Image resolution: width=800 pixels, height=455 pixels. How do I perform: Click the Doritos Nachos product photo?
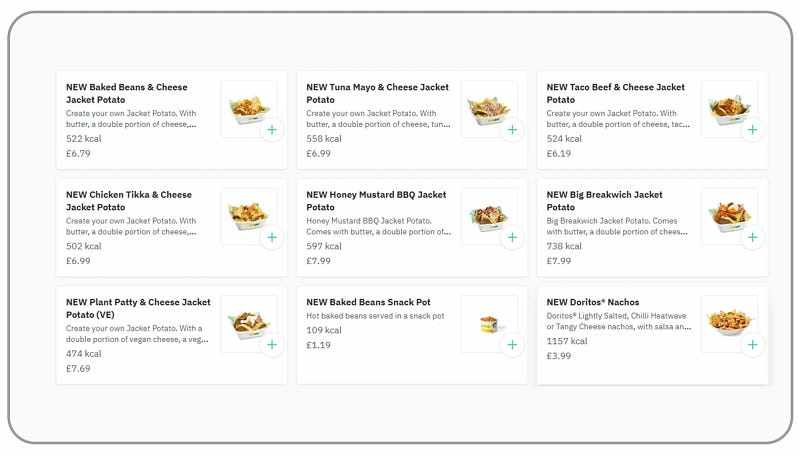(728, 321)
